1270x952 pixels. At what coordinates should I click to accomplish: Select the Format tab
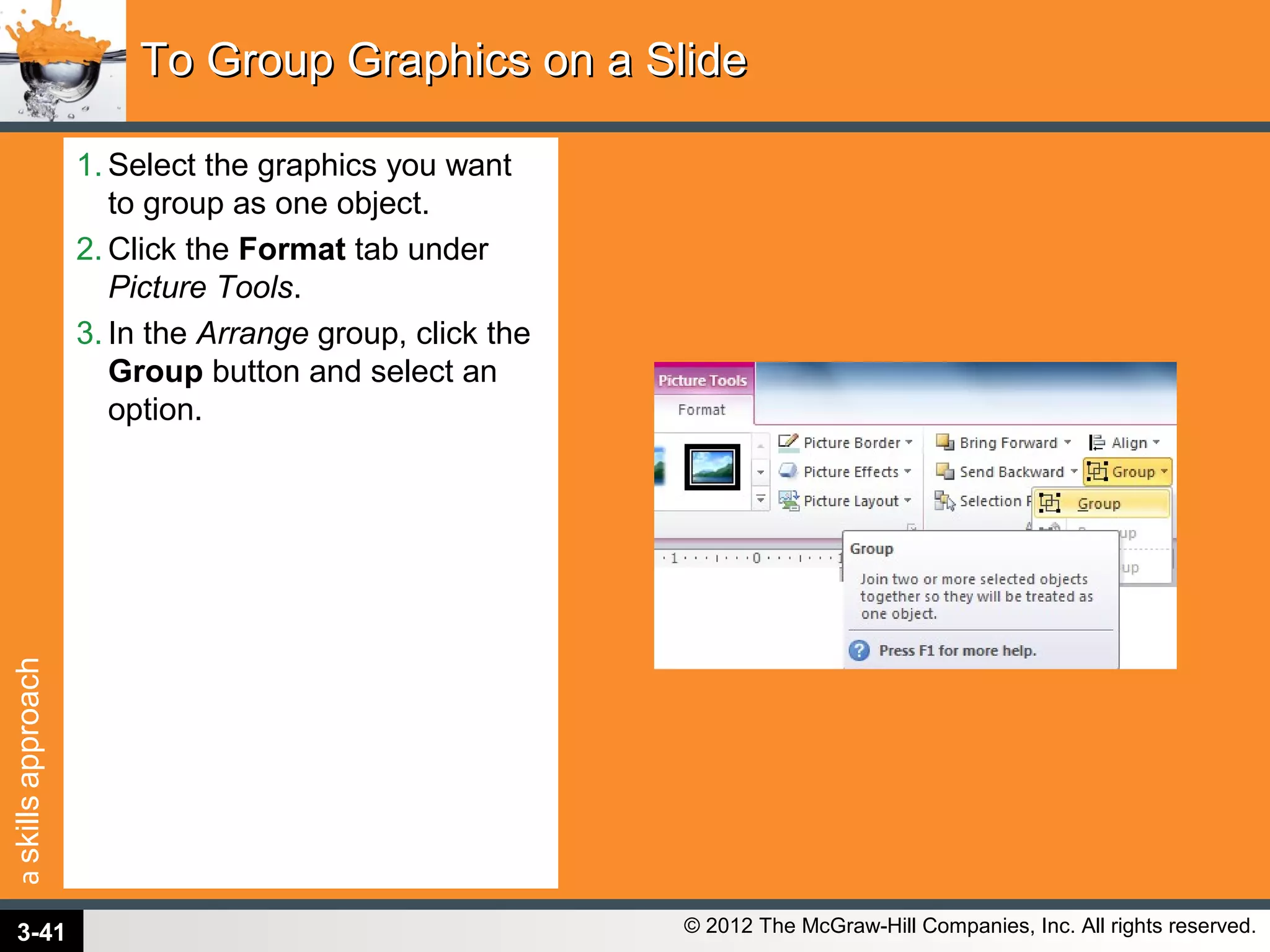[x=701, y=410]
